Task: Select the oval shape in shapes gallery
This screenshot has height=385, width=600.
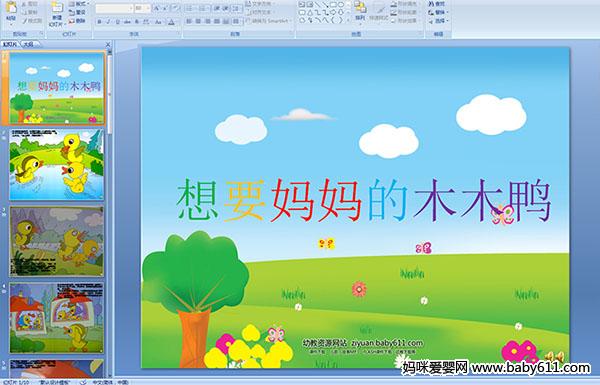Action: click(x=341, y=4)
